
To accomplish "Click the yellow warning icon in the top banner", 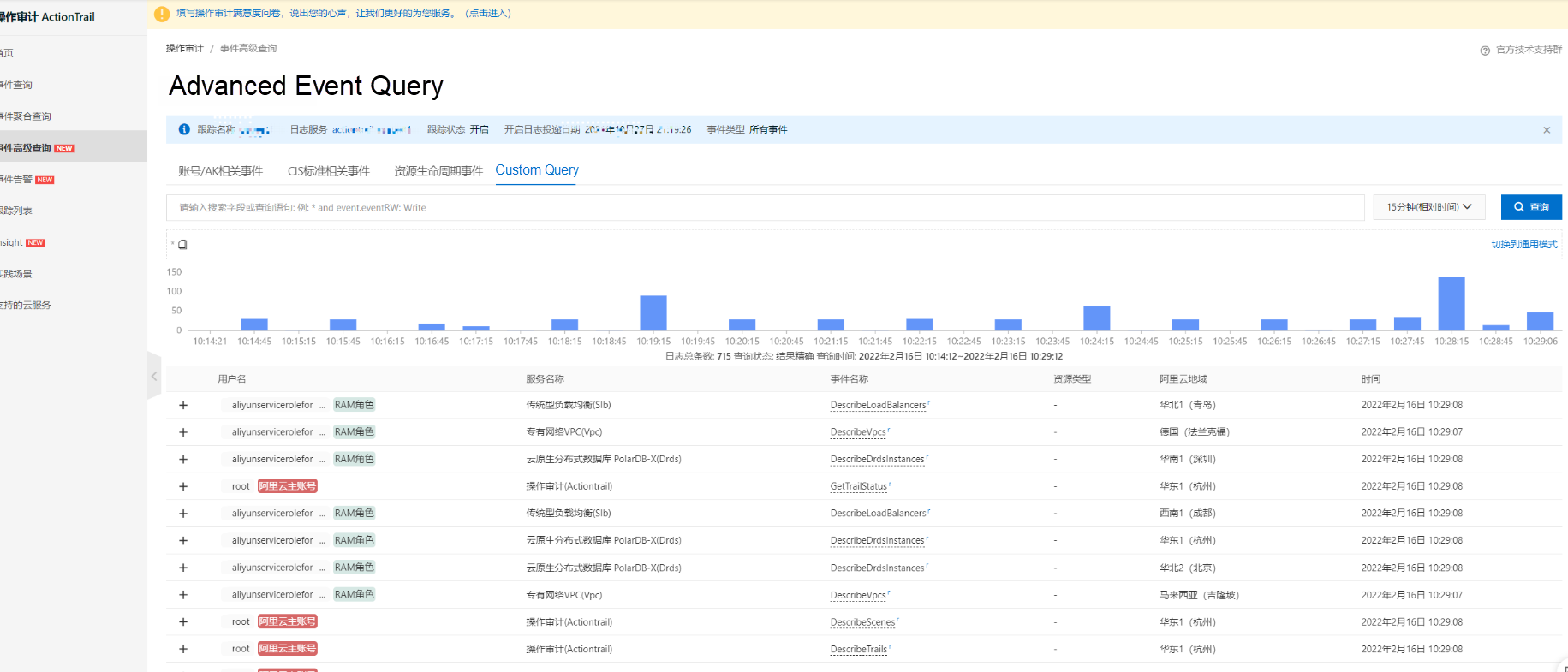I will pos(161,14).
